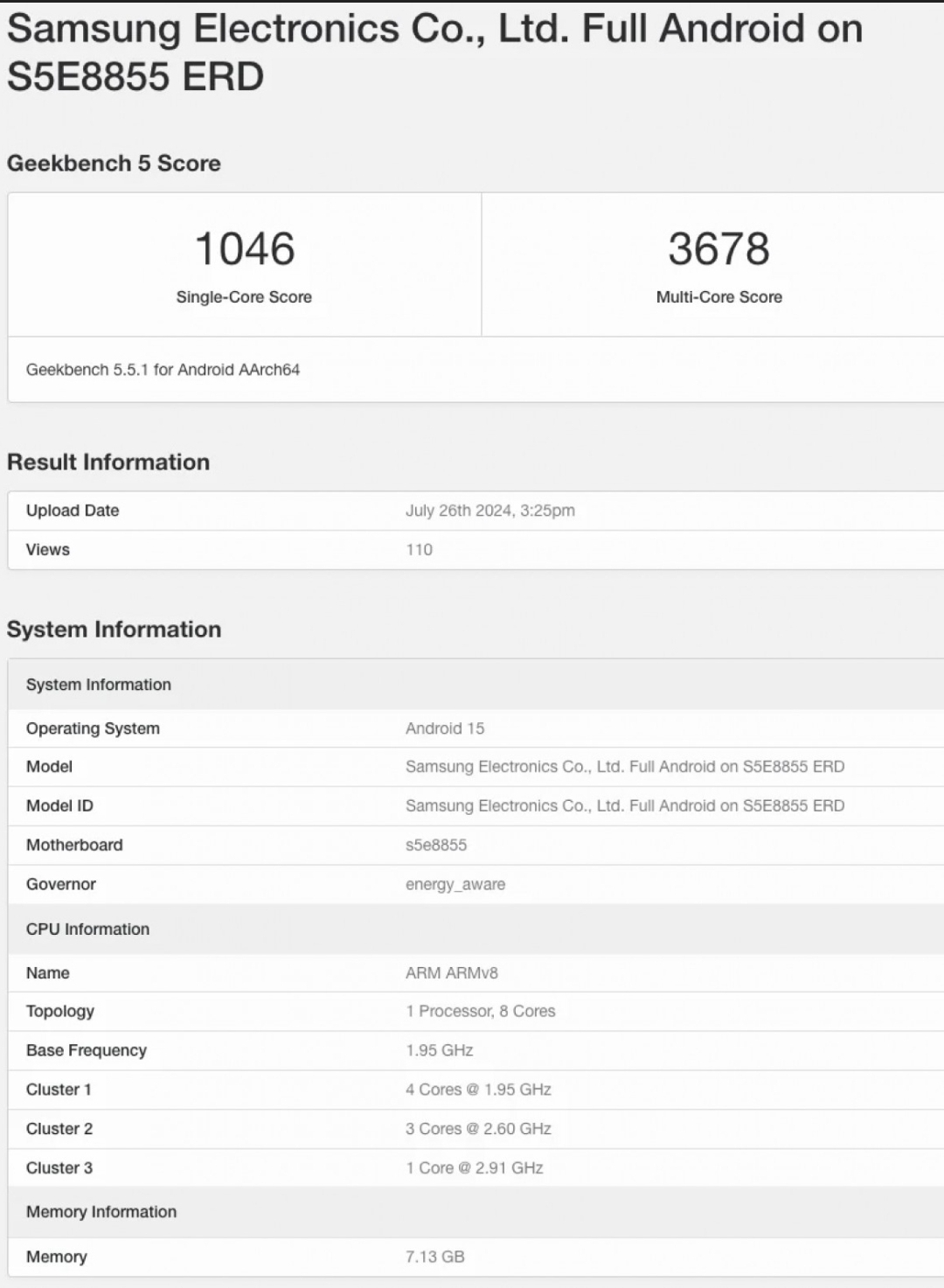Screen dimensions: 944x1288
Task: Select the Geekbench 5.5.1 for Android AArch64 text
Action: pyautogui.click(x=163, y=370)
